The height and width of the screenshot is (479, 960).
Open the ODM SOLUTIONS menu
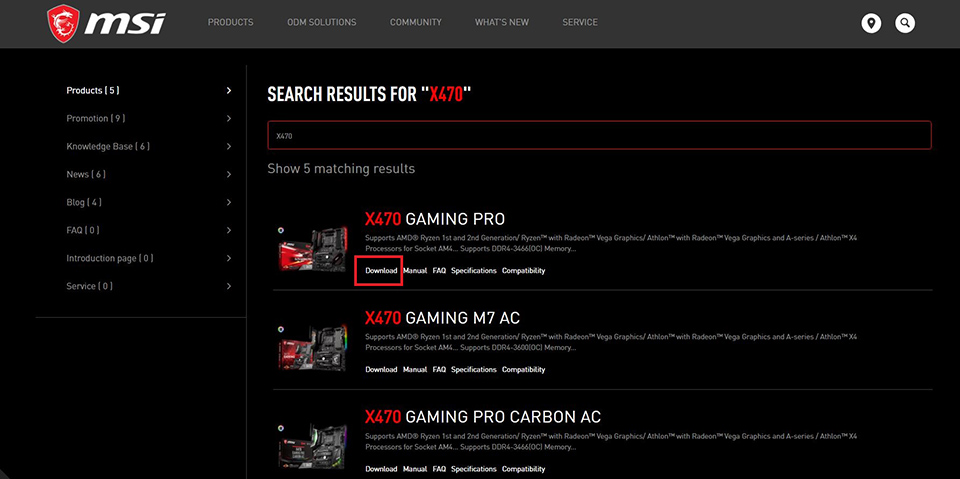pos(321,22)
